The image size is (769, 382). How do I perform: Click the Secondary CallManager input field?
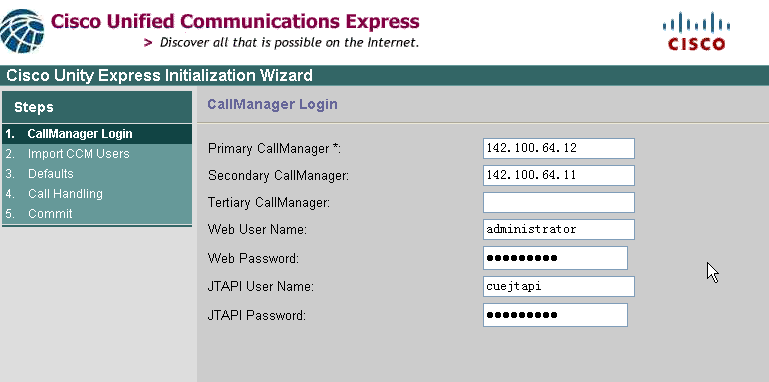point(559,176)
